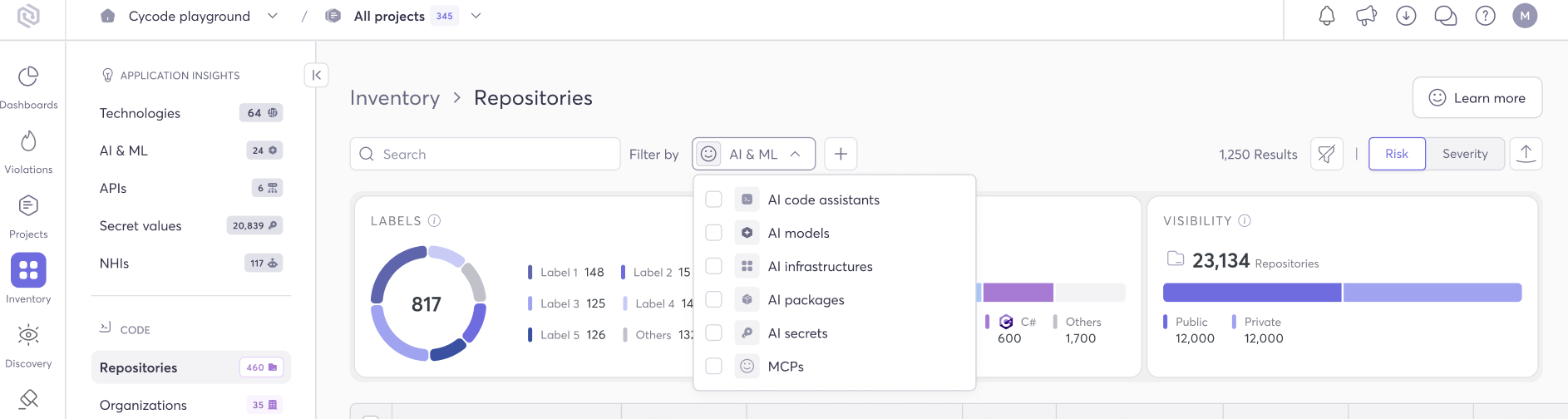Click the home icon beside Cycode playground
Viewport: 1568px width, 419px height.
click(x=107, y=16)
